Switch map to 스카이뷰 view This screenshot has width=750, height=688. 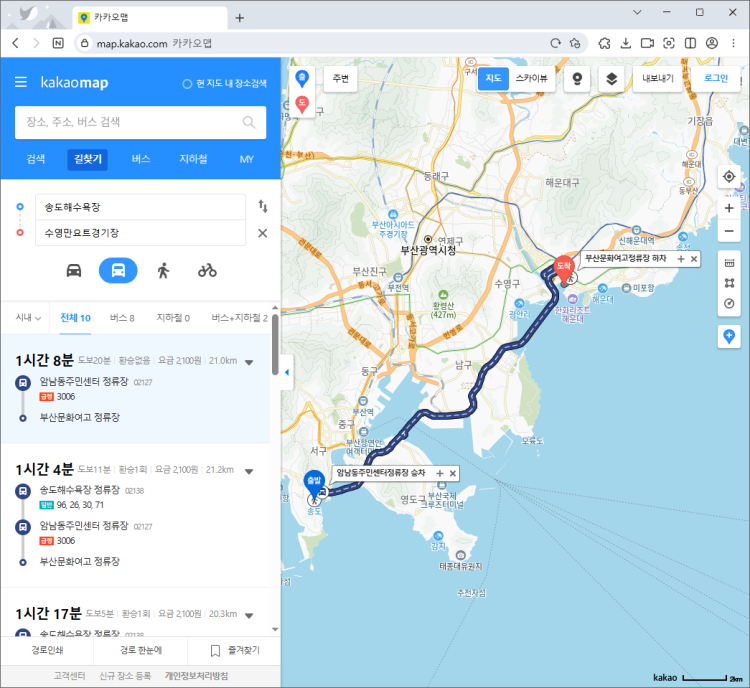pyautogui.click(x=531, y=78)
